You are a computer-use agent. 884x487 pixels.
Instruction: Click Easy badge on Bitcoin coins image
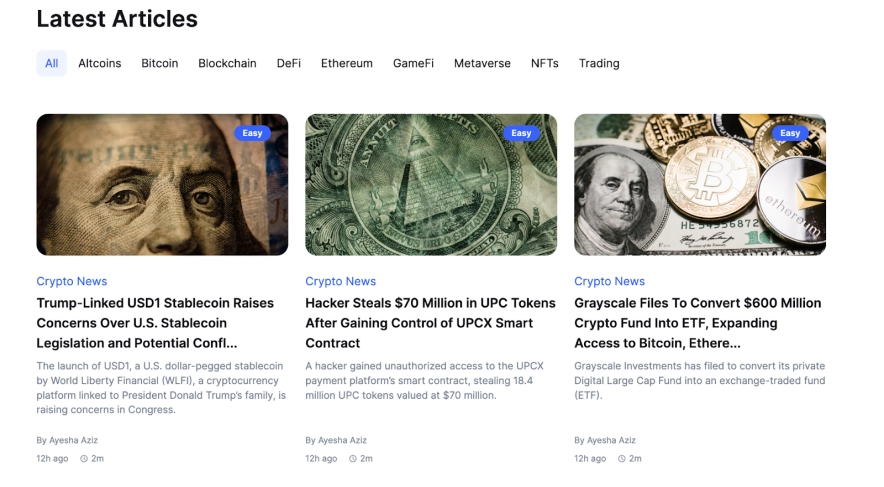[790, 133]
